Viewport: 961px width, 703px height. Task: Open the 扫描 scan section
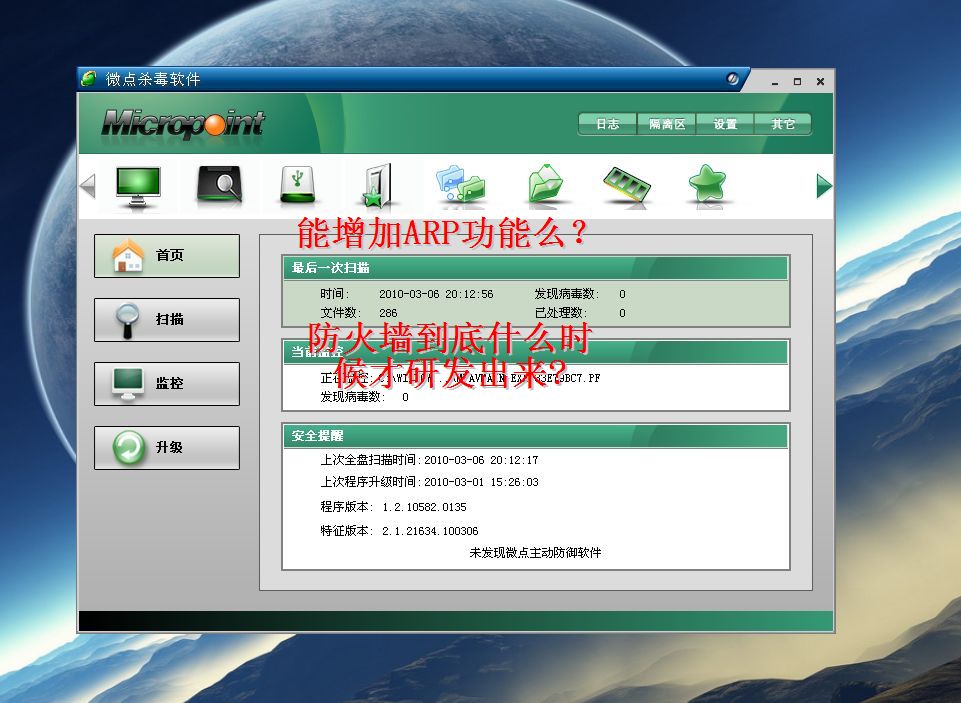pyautogui.click(x=167, y=320)
